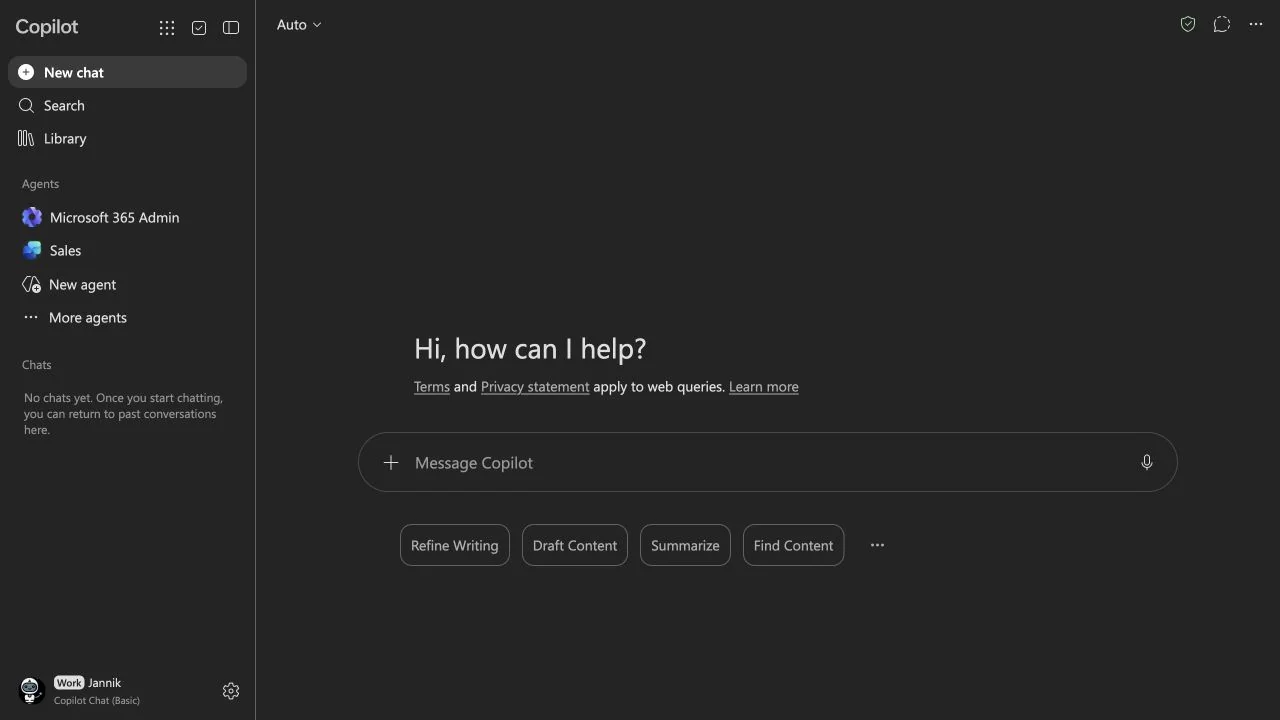Focus the Message Copilot input field

768,462
